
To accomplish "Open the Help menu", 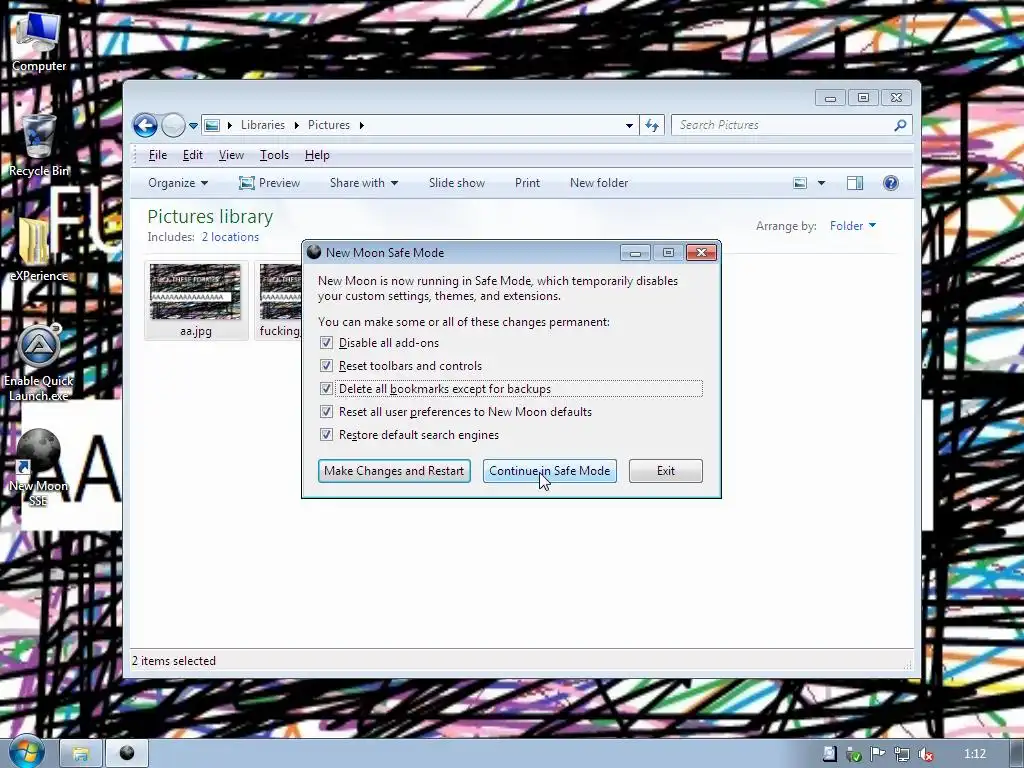I will pyautogui.click(x=317, y=155).
